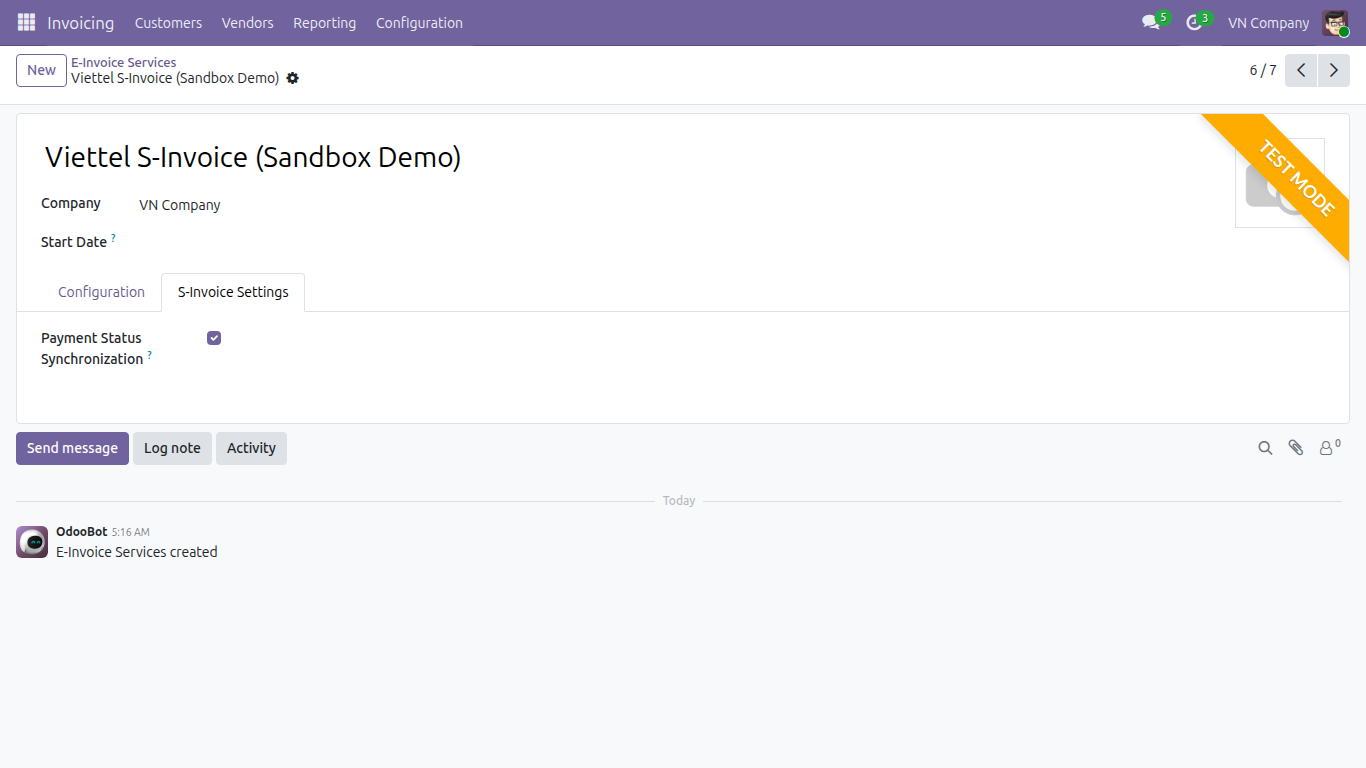Click the OdooBot avatar in chatter
1366x768 pixels.
click(32, 542)
